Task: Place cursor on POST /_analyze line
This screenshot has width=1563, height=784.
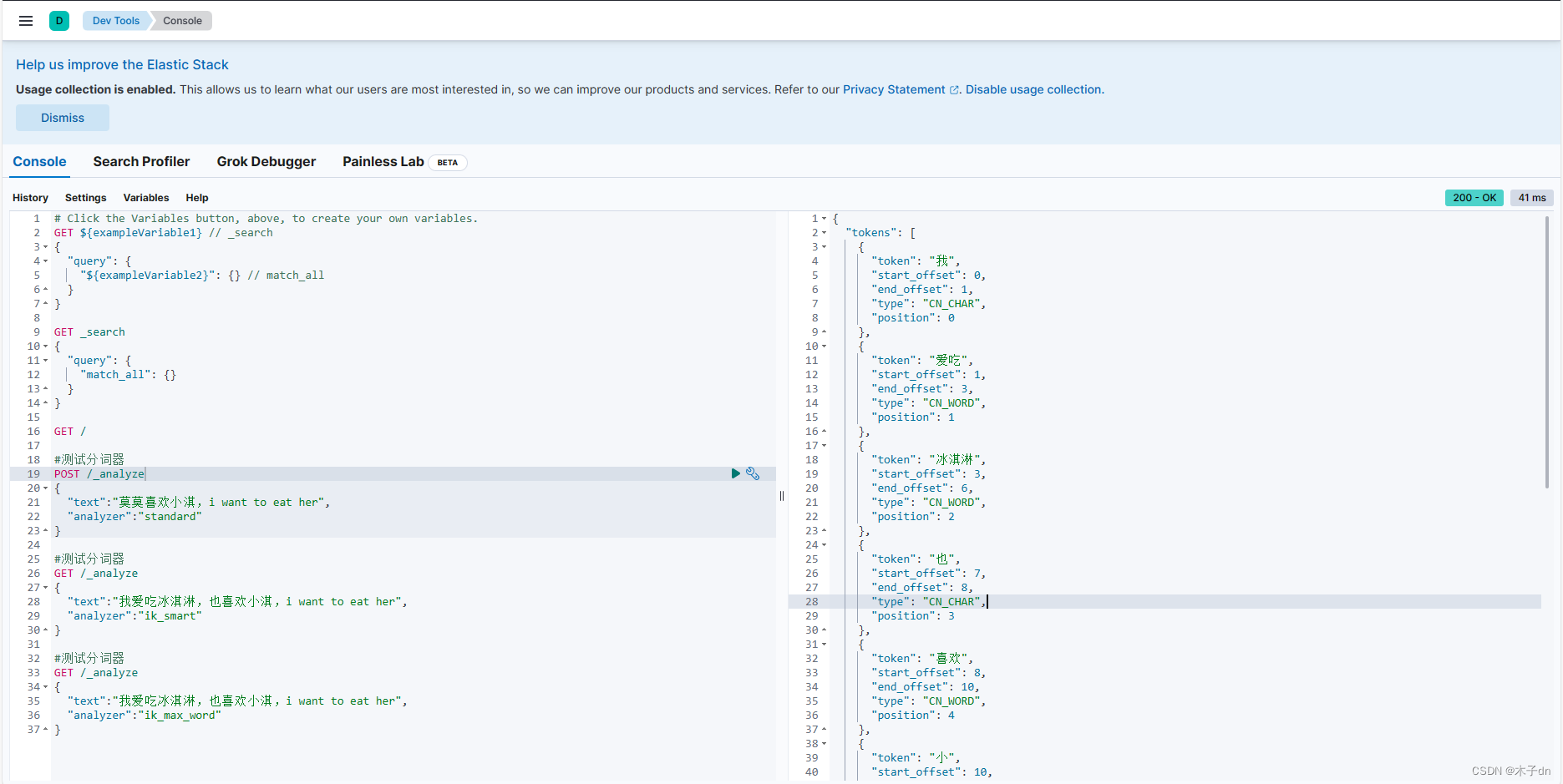Action: 99,474
